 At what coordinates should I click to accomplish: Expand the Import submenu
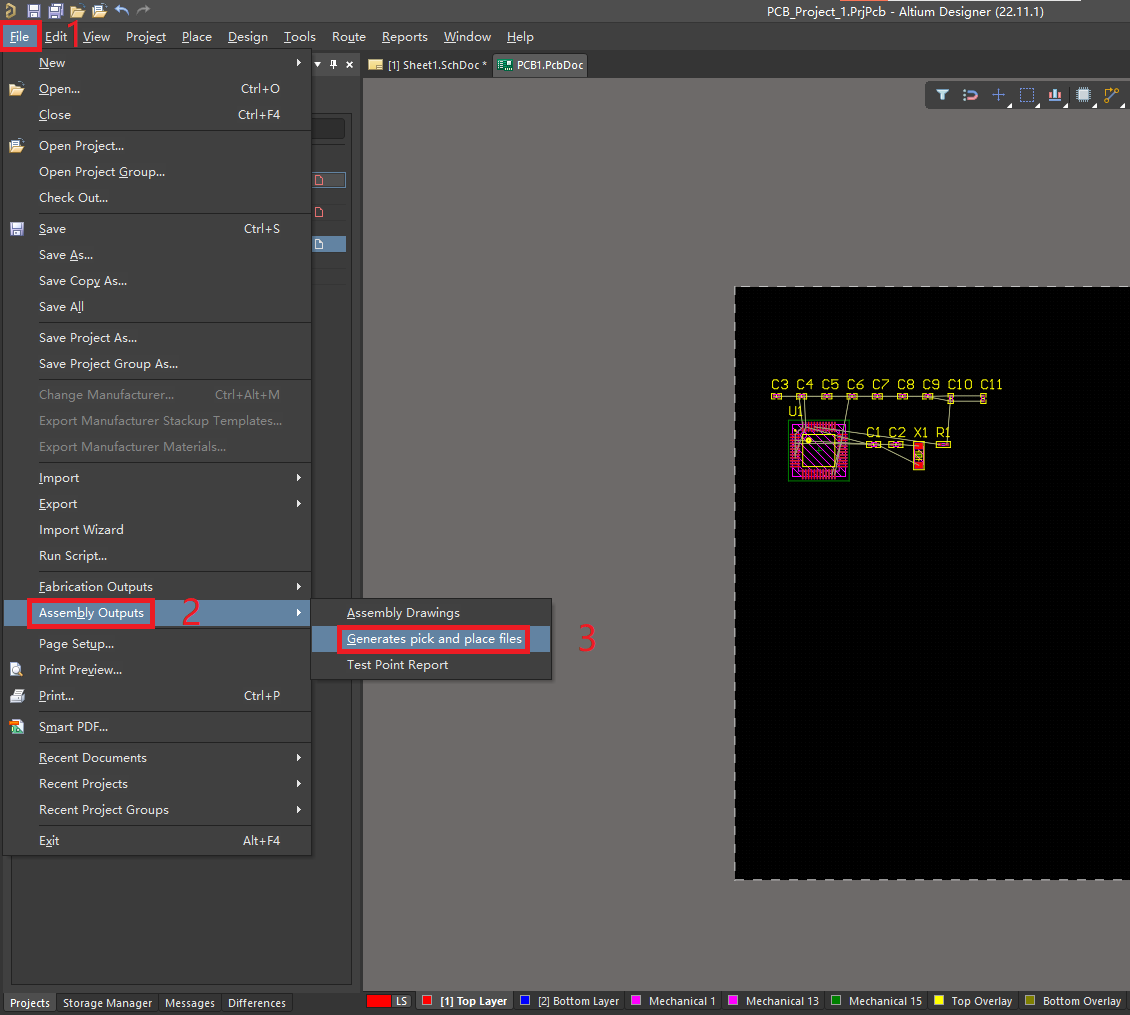point(157,478)
